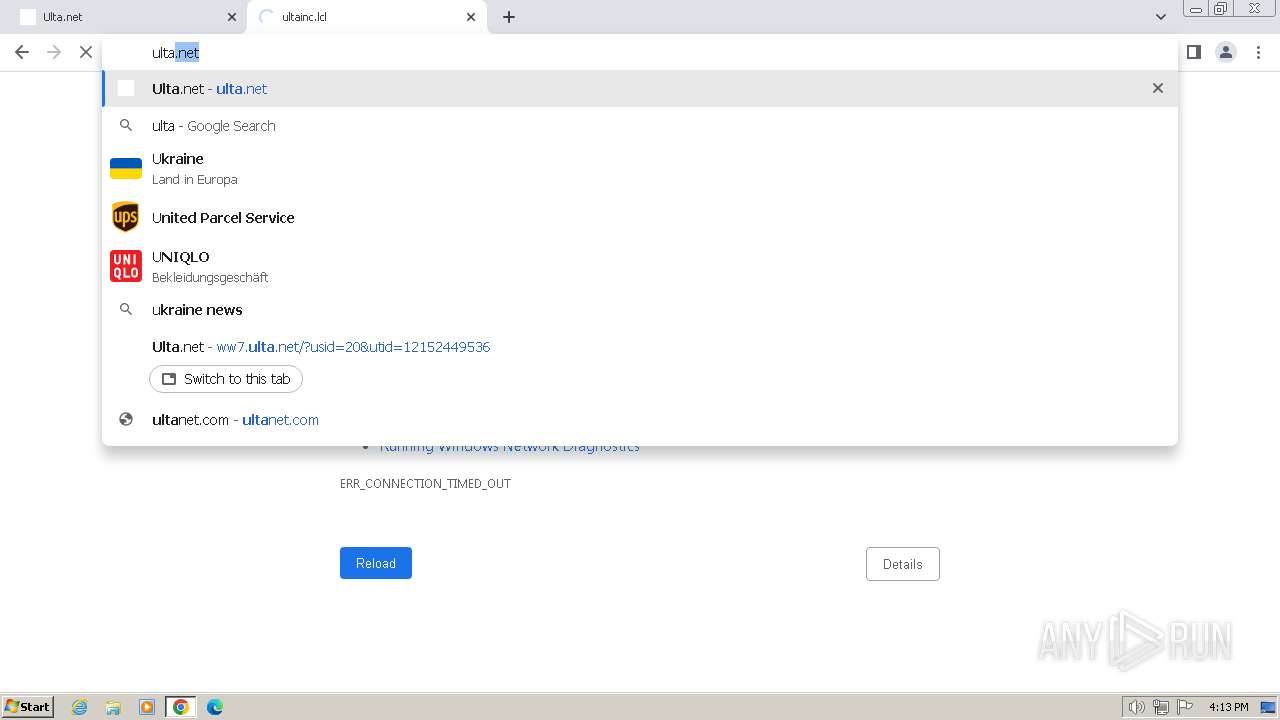Select the ulta Google Search suggestion

[640, 126]
